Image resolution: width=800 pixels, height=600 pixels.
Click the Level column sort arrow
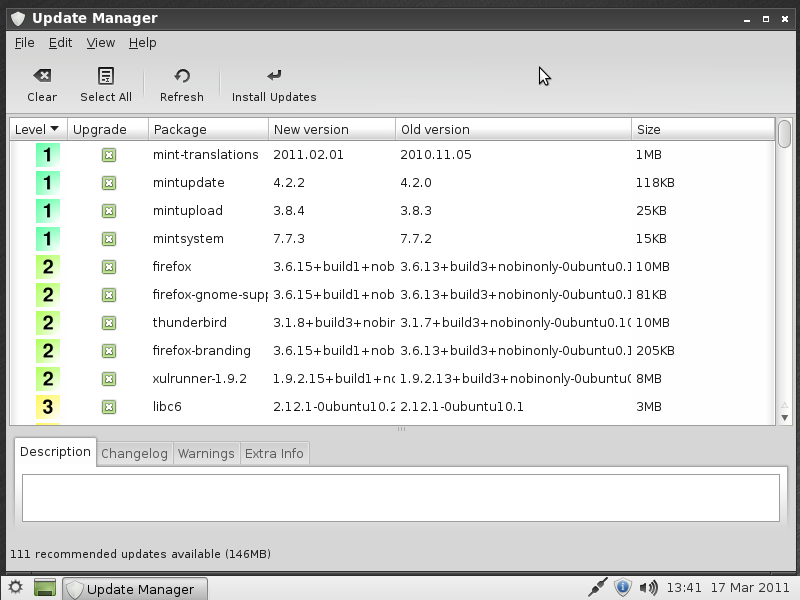pyautogui.click(x=52, y=128)
